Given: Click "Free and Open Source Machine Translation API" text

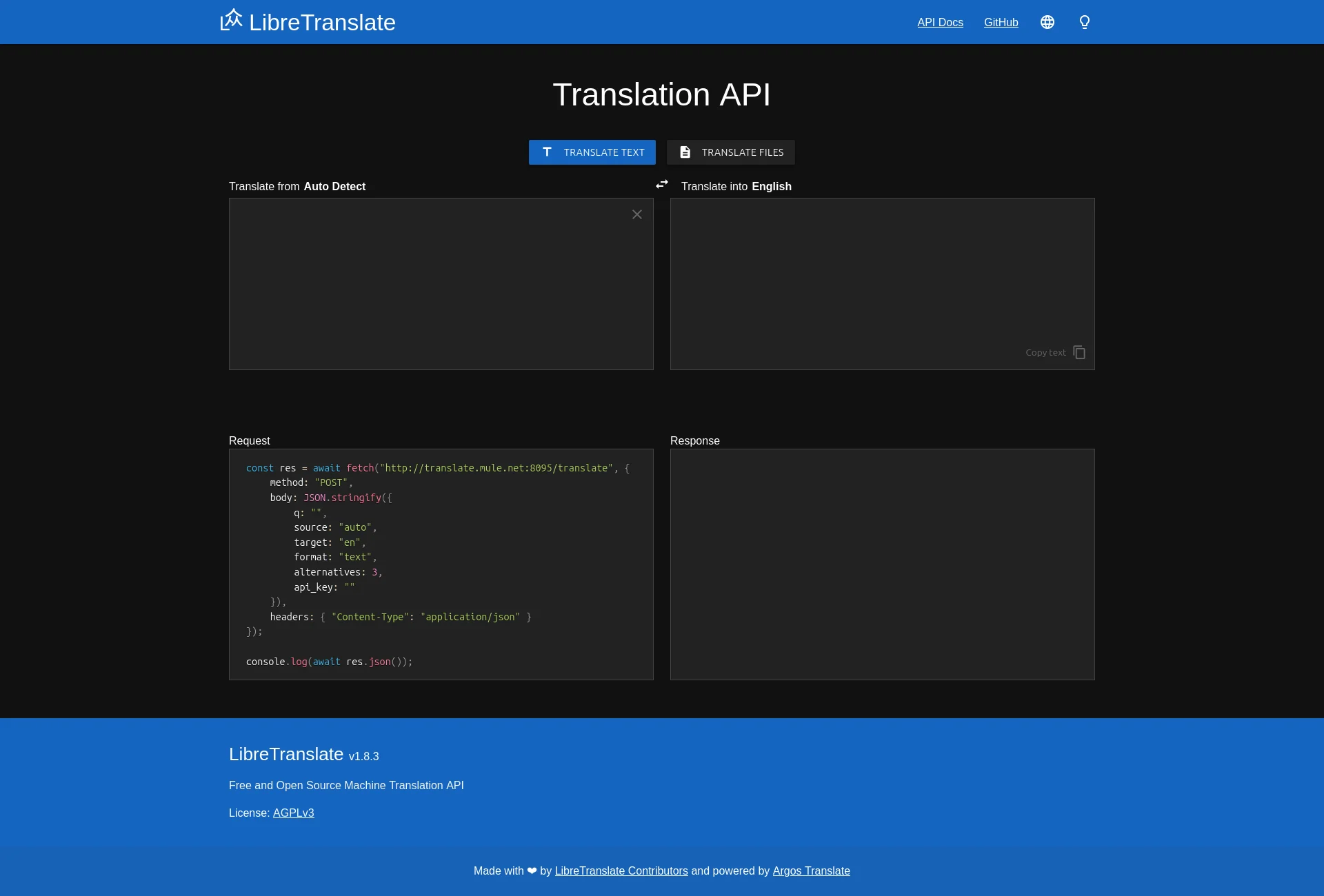Looking at the screenshot, I should [x=346, y=785].
